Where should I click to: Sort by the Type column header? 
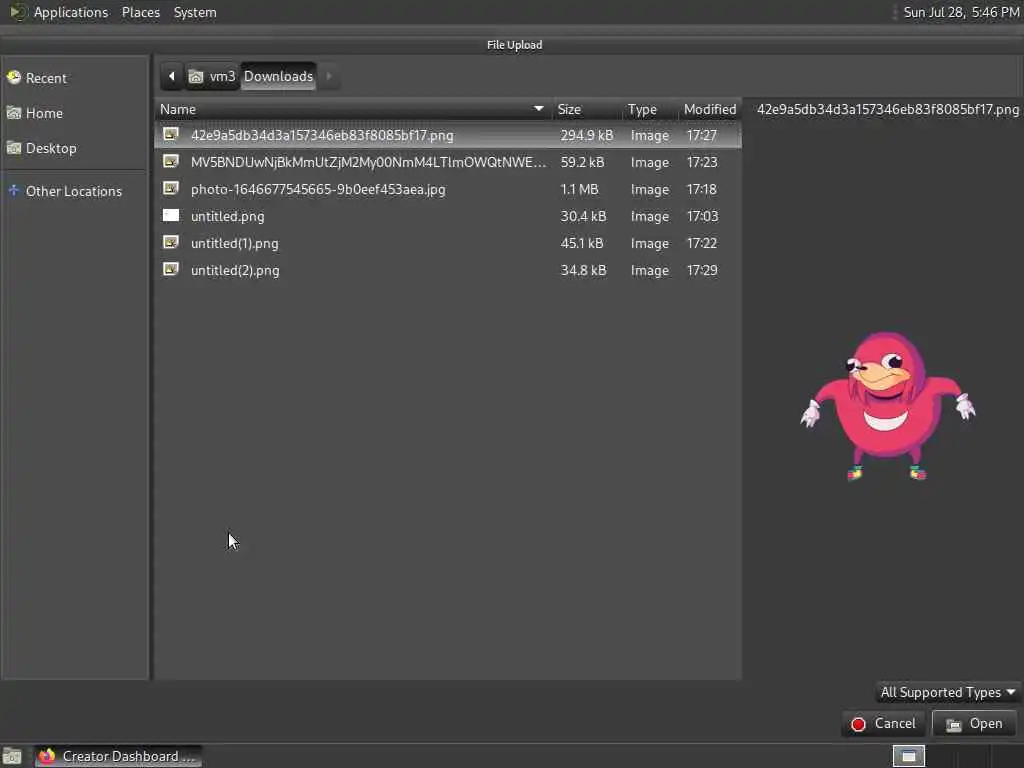[649, 109]
